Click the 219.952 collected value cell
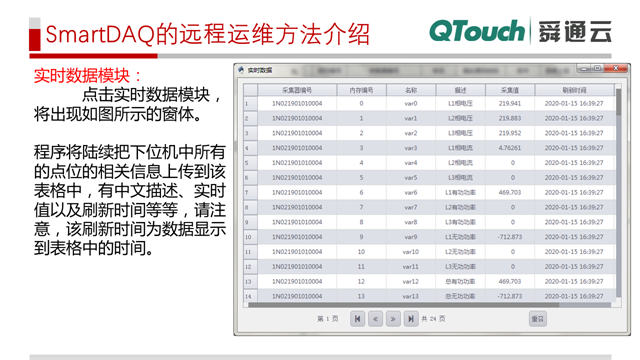This screenshot has height=360, width=640. (x=510, y=133)
